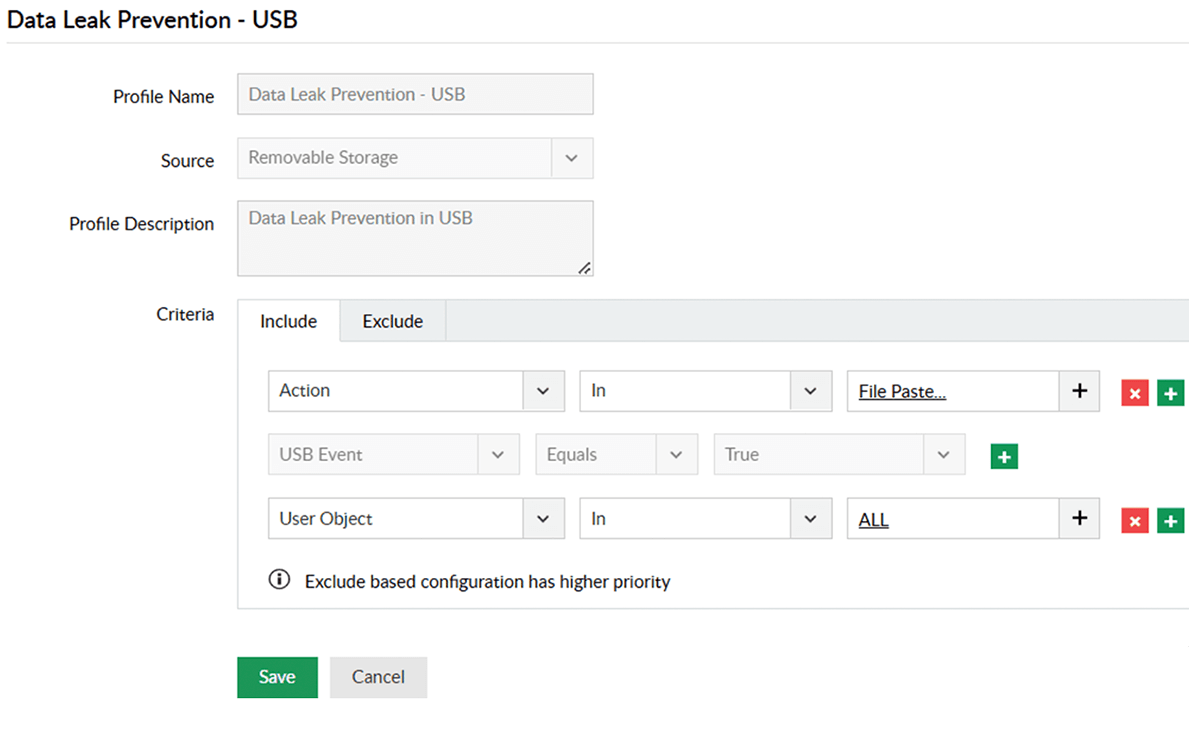Click the Profile Name field
The width and height of the screenshot is (1189, 736).
click(x=415, y=94)
